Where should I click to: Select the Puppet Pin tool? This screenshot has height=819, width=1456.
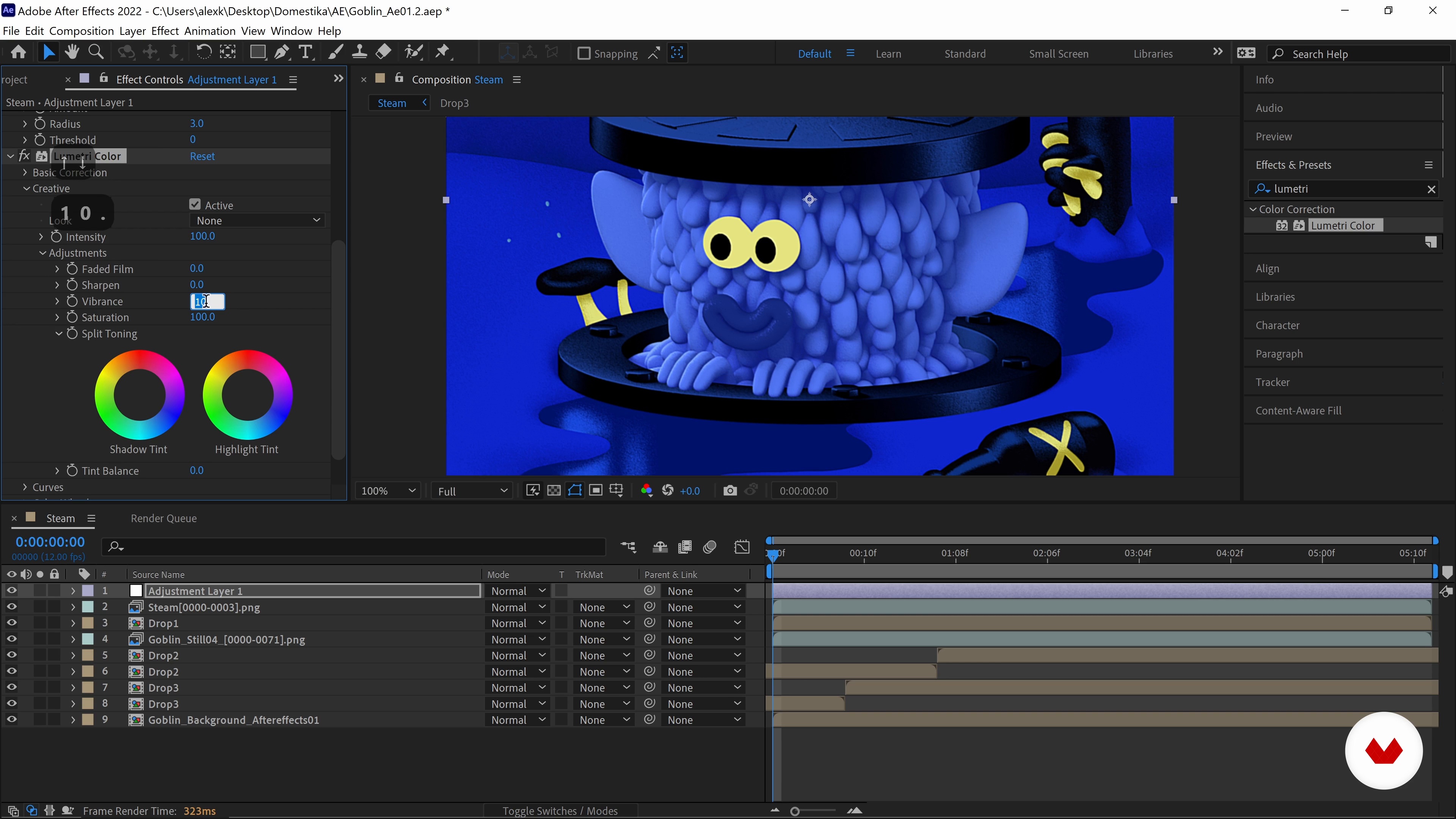pyautogui.click(x=442, y=53)
